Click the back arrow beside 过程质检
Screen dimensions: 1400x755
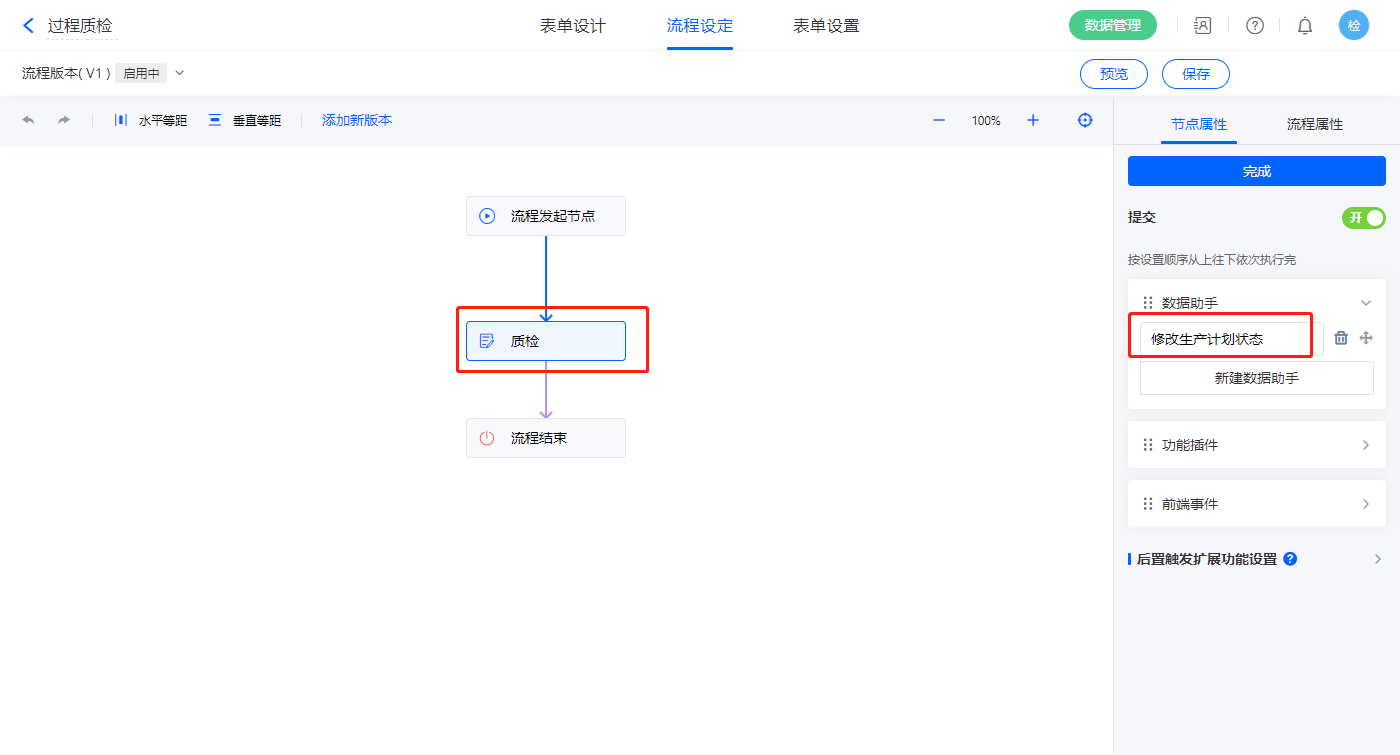(x=28, y=26)
